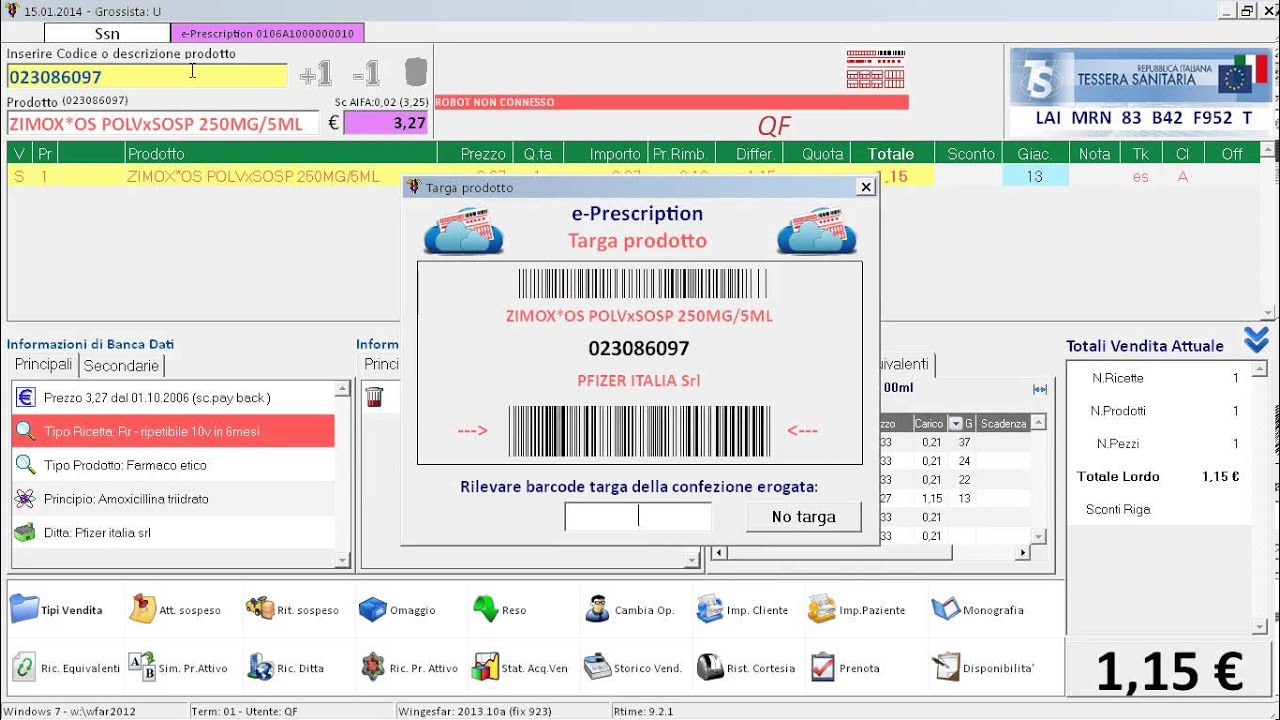The image size is (1280, 720).
Task: Select the Omaggio blue box icon
Action: pyautogui.click(x=372, y=609)
